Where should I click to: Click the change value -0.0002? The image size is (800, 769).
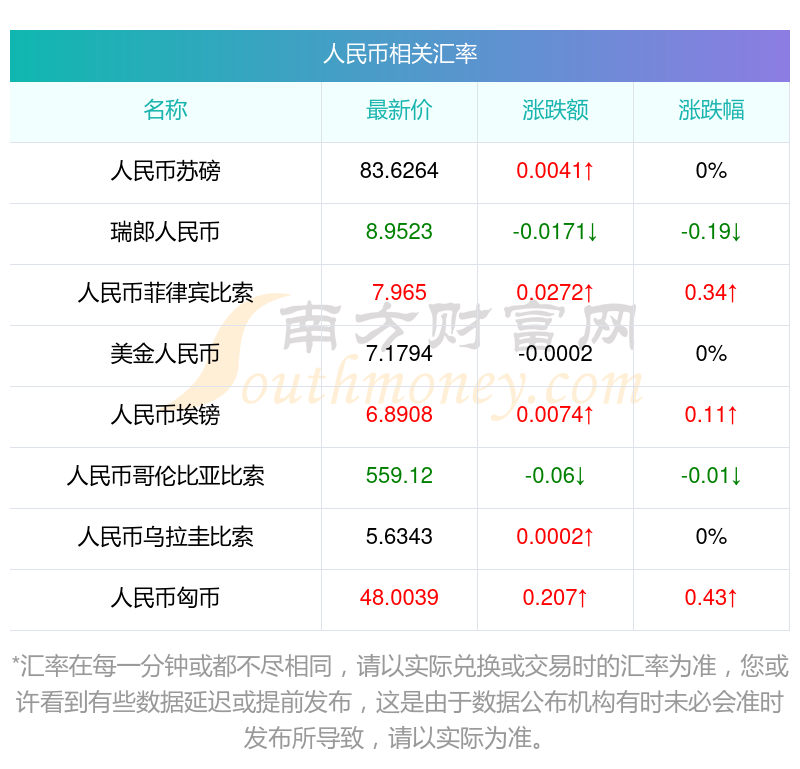click(555, 354)
